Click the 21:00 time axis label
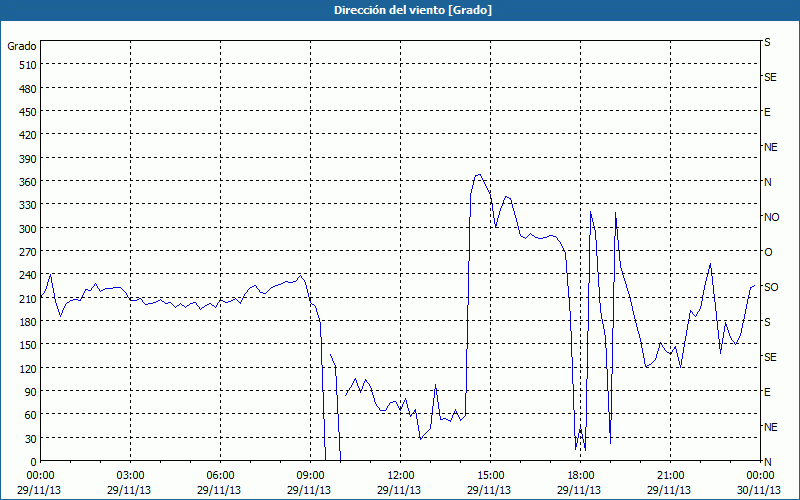800x500 pixels. pyautogui.click(x=670, y=476)
